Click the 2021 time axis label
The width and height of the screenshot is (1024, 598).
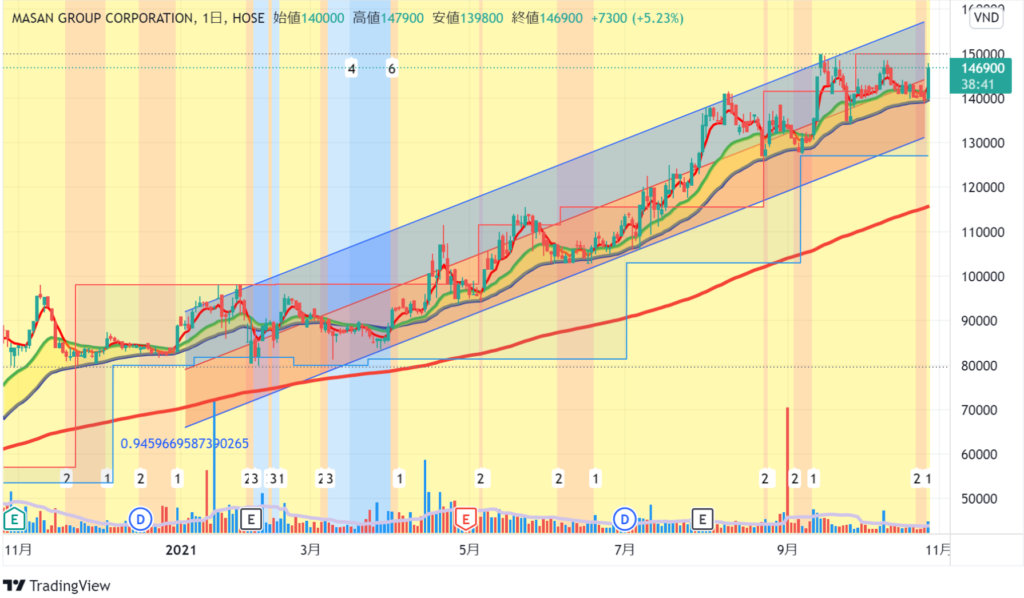[x=181, y=550]
